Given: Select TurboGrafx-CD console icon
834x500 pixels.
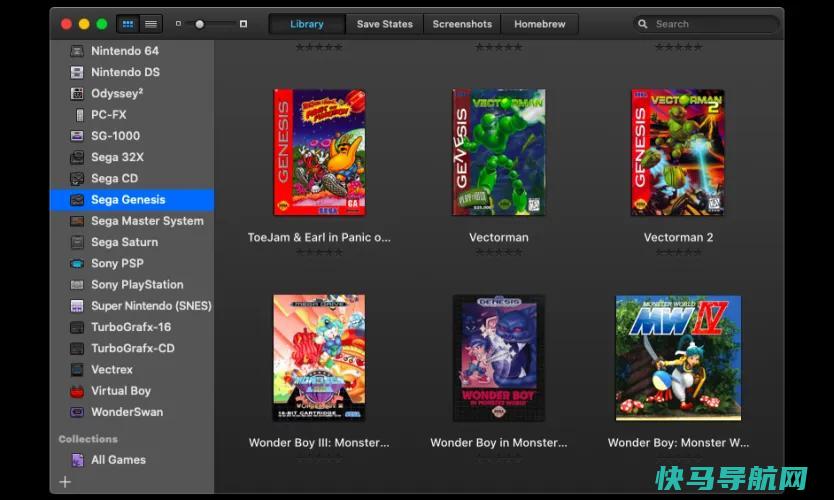Looking at the screenshot, I should (x=77, y=349).
